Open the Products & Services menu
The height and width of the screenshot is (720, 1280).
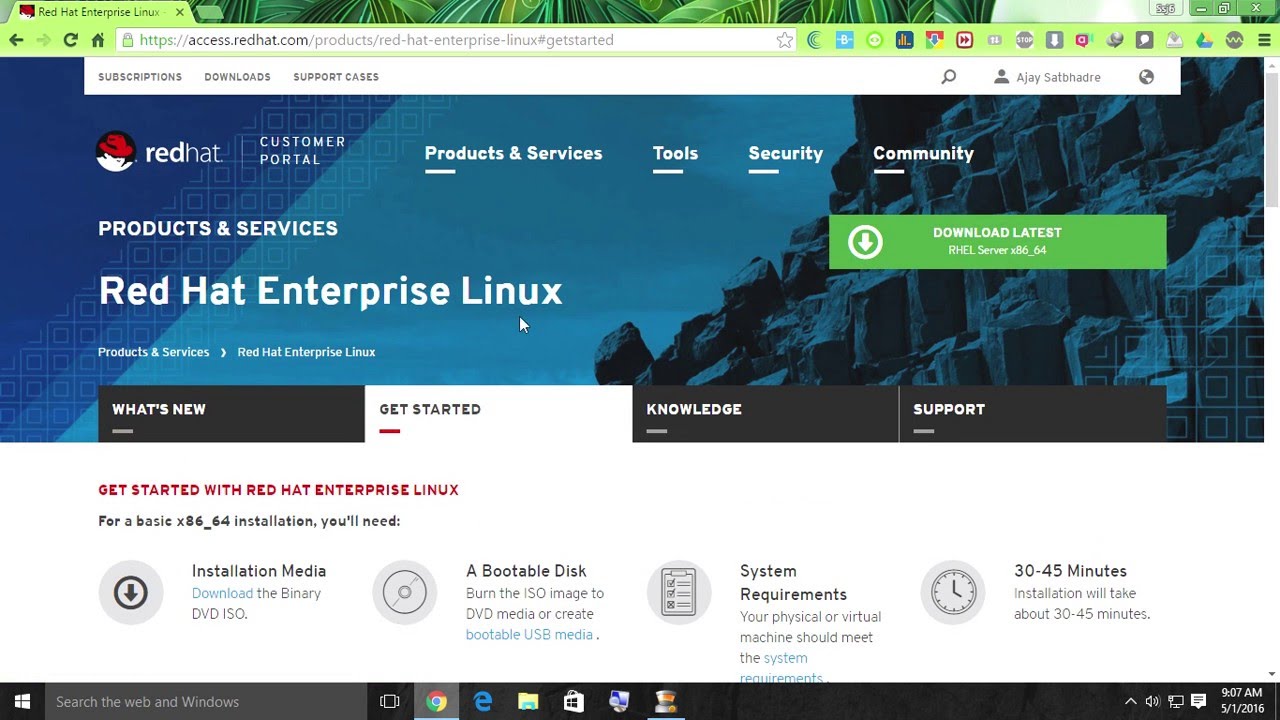tap(513, 153)
